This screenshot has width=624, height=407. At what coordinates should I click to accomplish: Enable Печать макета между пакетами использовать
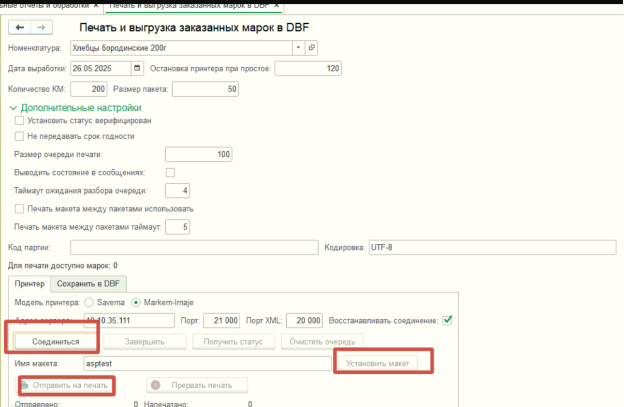19,208
